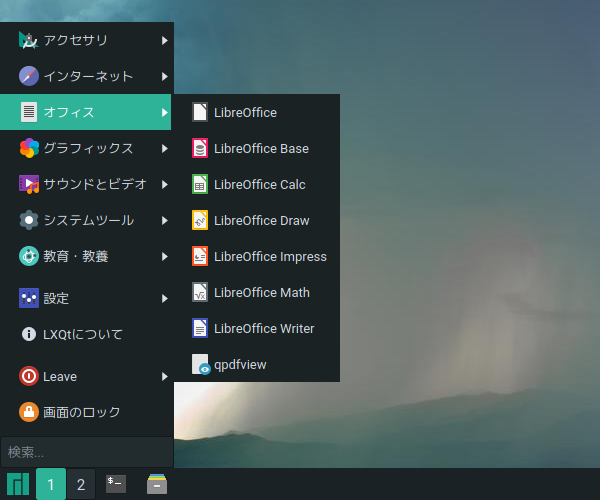Click the red Leave power icon

coord(29,376)
